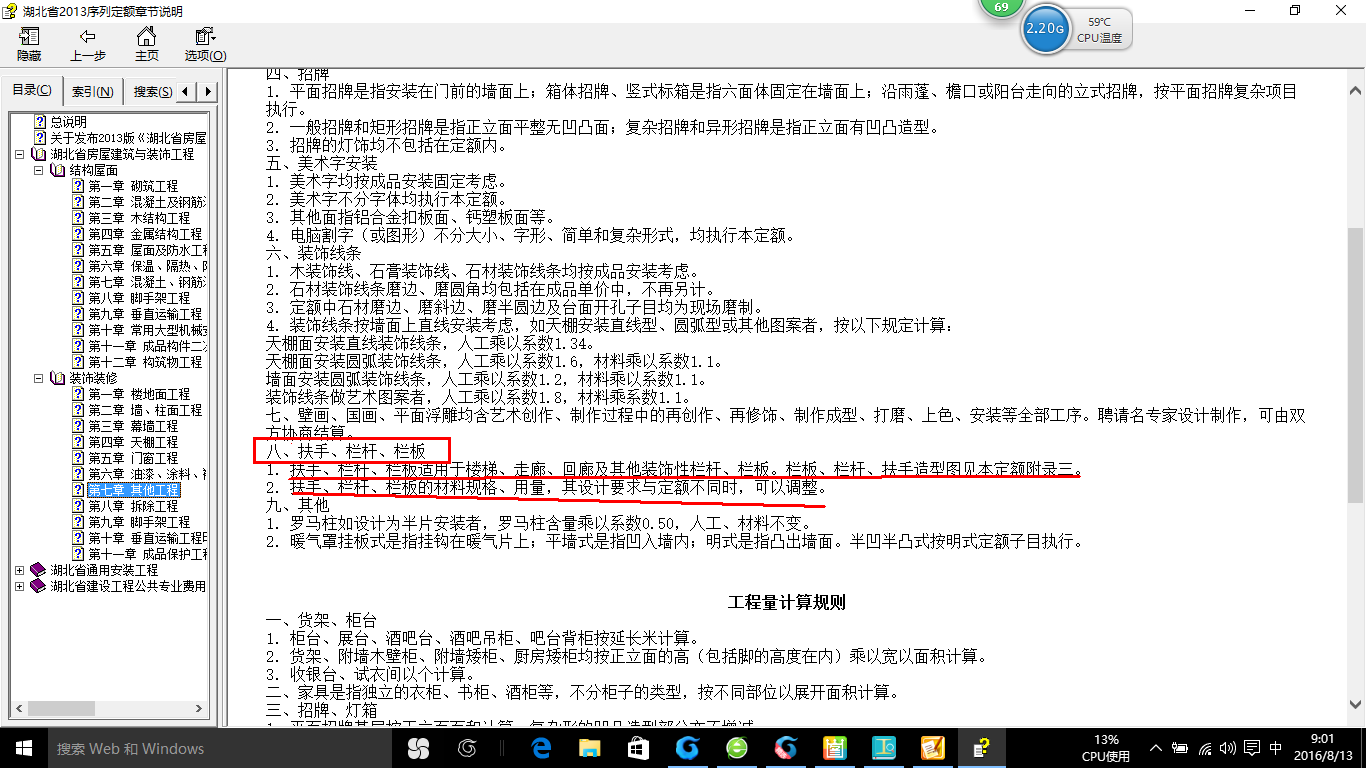Open the orange notepad app taskbar icon
The image size is (1366, 768).
click(932, 748)
